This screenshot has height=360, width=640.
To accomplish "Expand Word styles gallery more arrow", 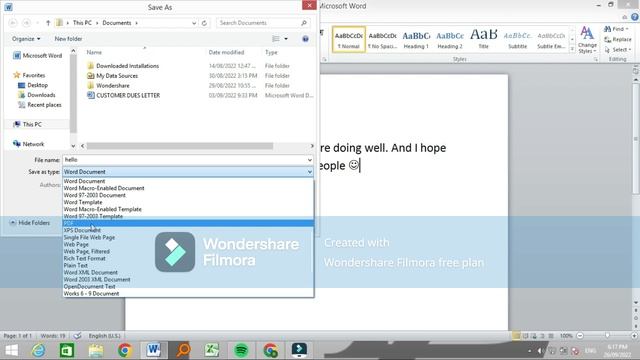I will point(572,49).
